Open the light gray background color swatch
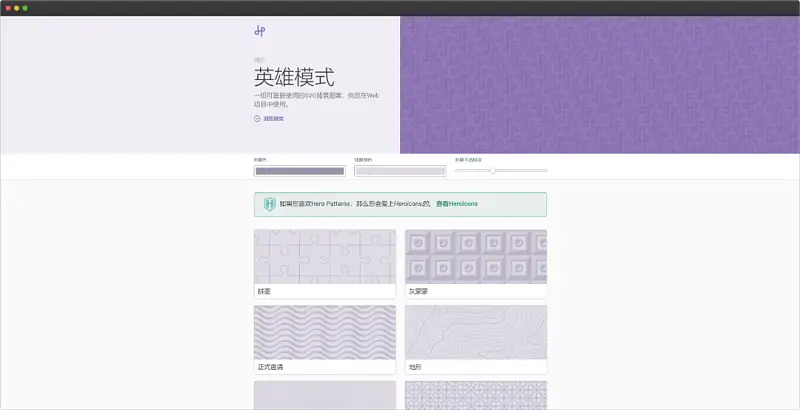The image size is (800, 410). click(400, 171)
